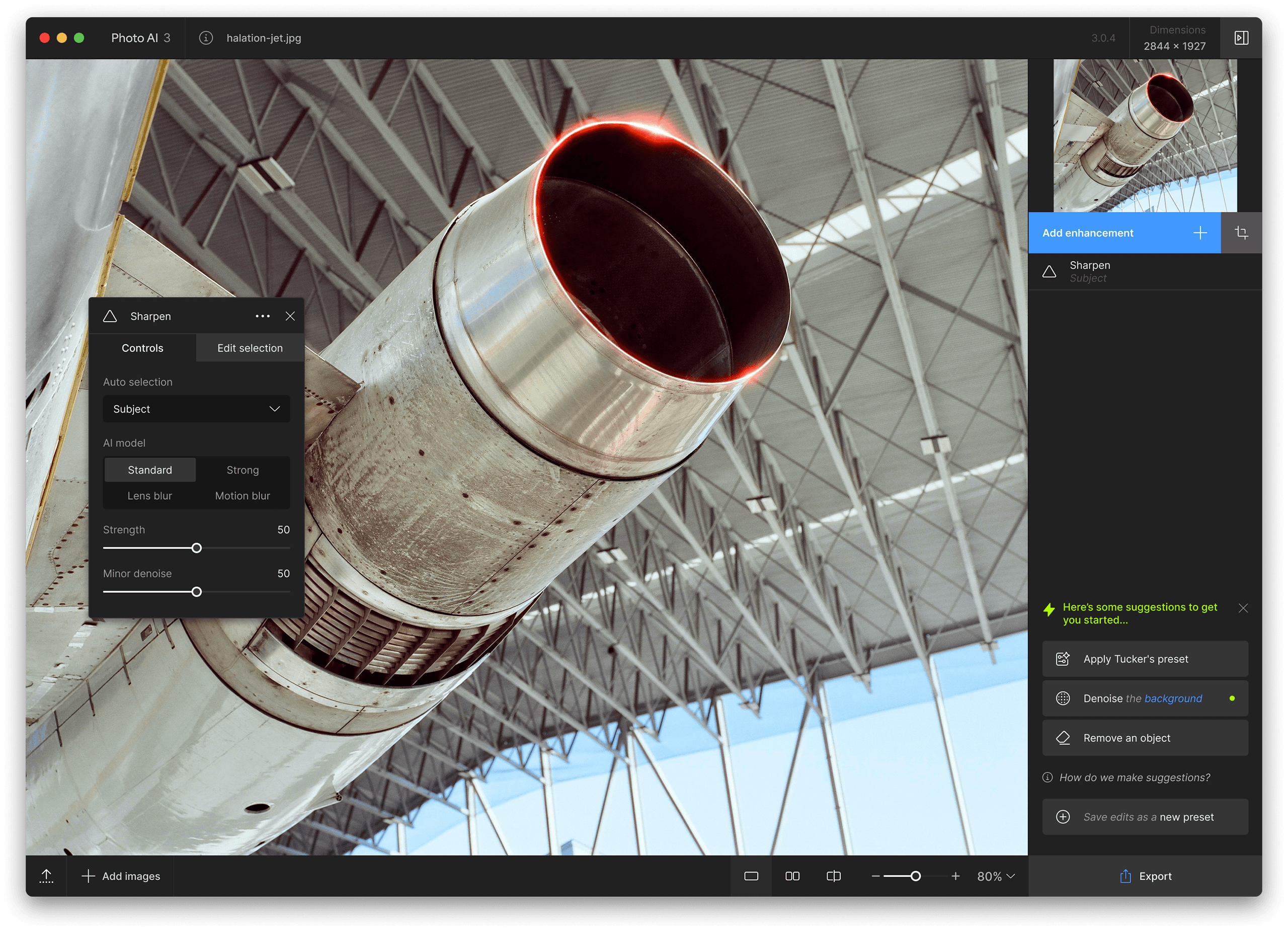Switch to split slider view icon
Viewport: 1288px width, 931px height.
(833, 876)
